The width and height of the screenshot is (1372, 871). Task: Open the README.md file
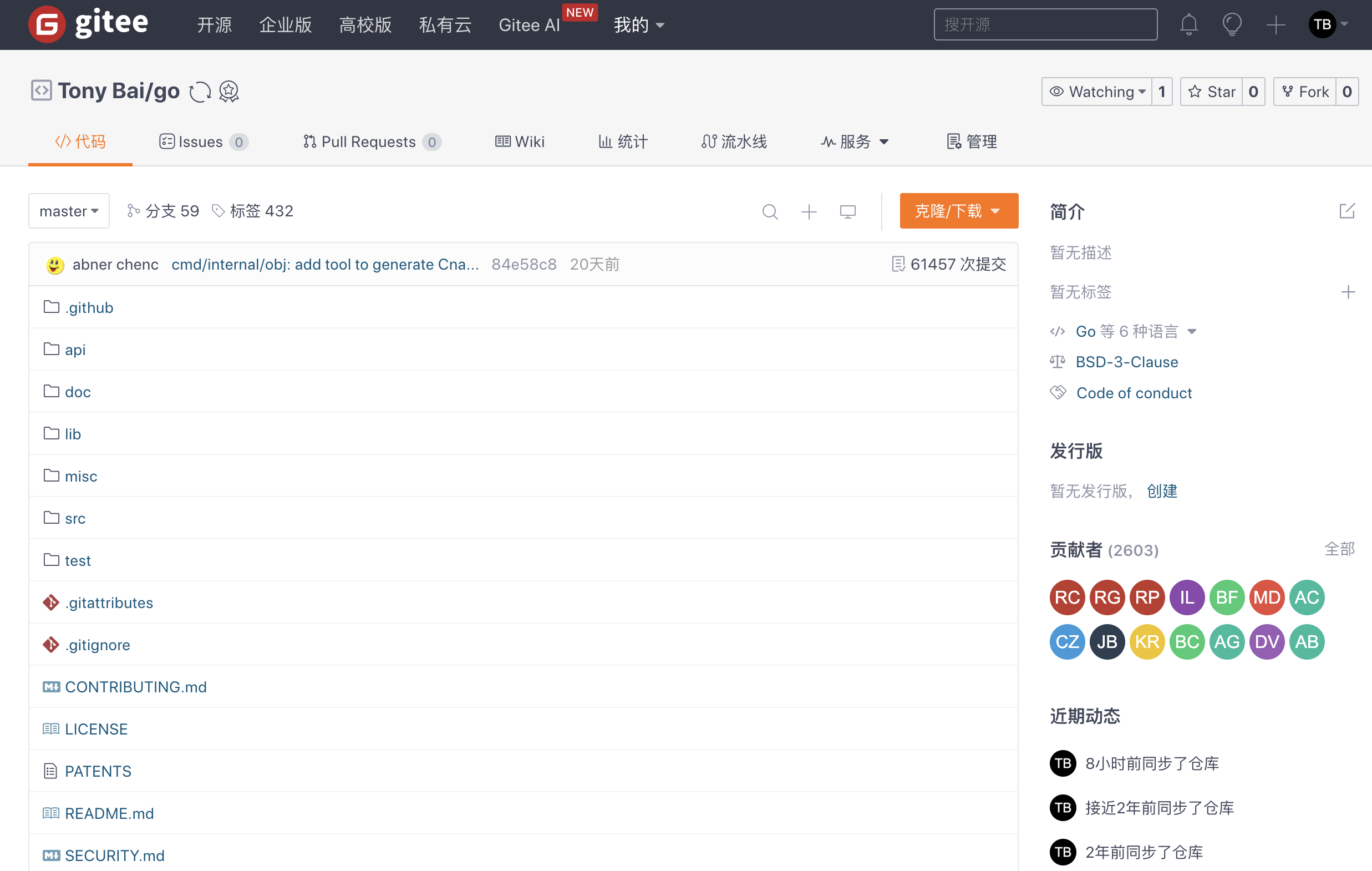click(109, 813)
